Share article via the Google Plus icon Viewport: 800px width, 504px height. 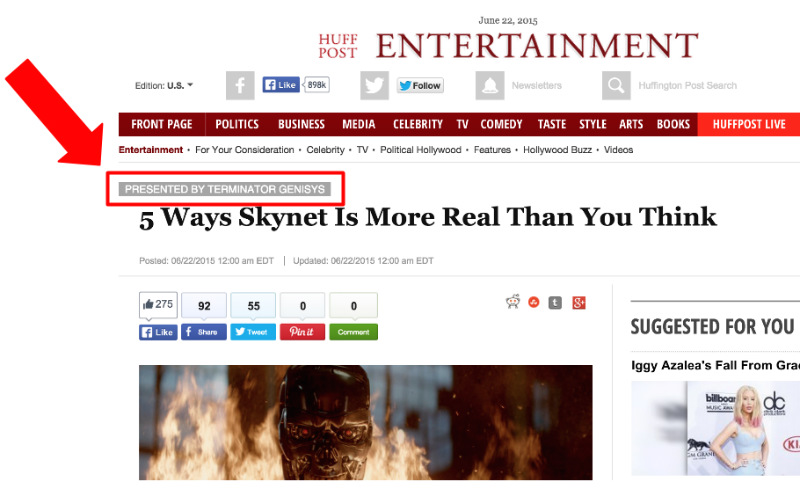pyautogui.click(x=579, y=303)
